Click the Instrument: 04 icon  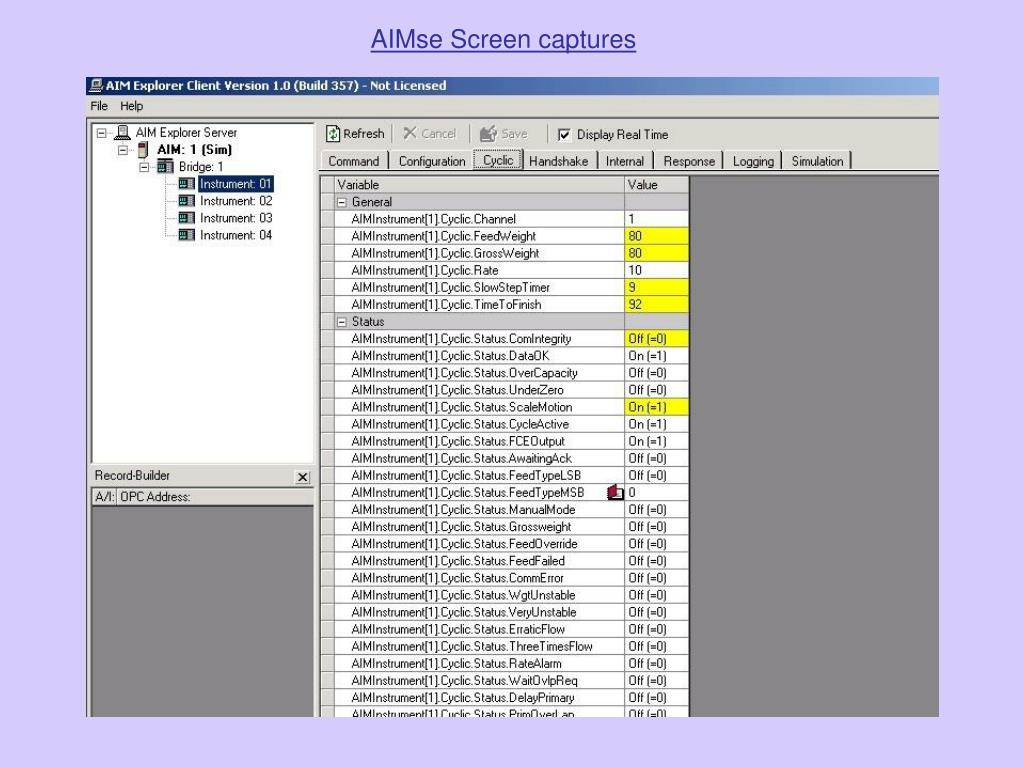tap(187, 235)
